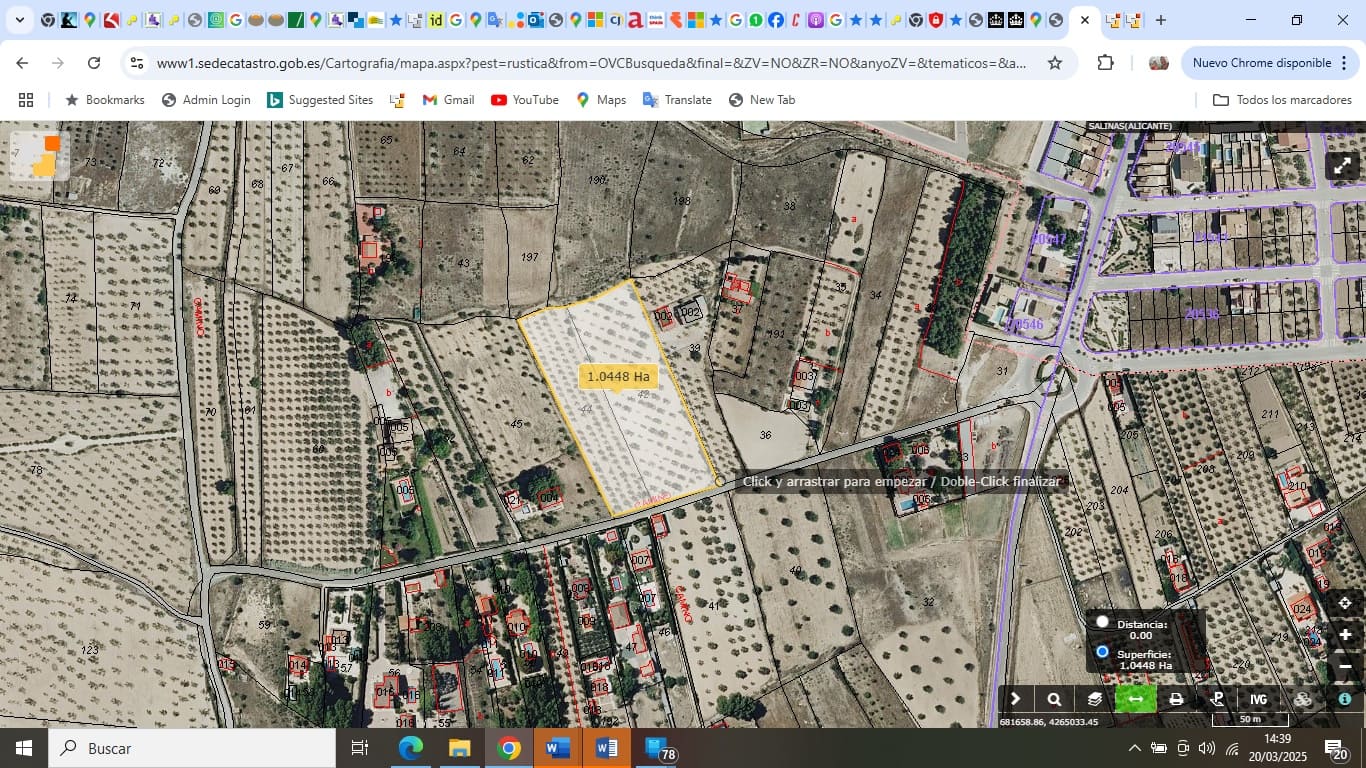Viewport: 1366px width, 768px height.
Task: Open the layers tool in the map toolbar
Action: [1093, 698]
